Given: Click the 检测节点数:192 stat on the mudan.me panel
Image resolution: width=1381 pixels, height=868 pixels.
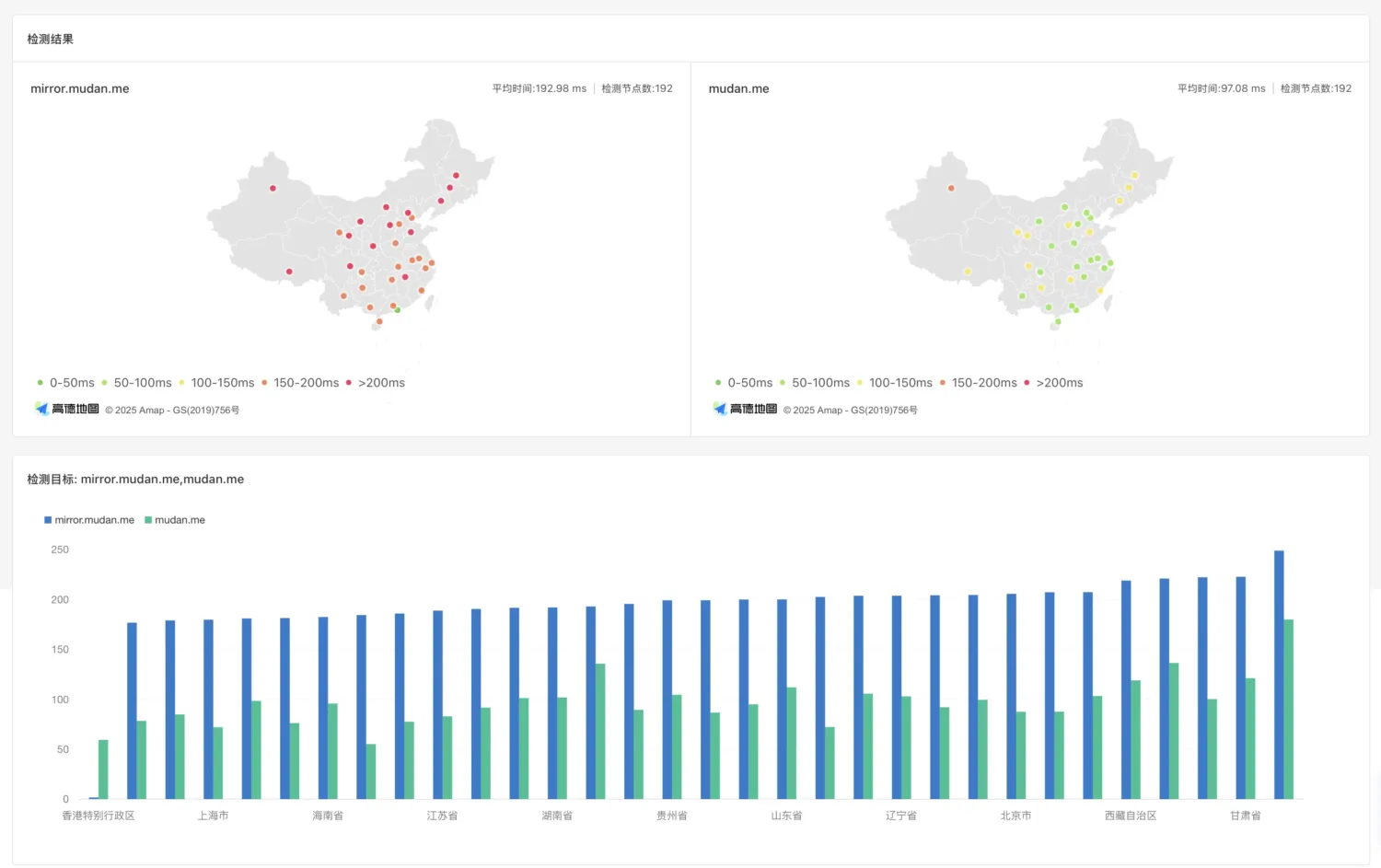Looking at the screenshot, I should [x=1316, y=88].
